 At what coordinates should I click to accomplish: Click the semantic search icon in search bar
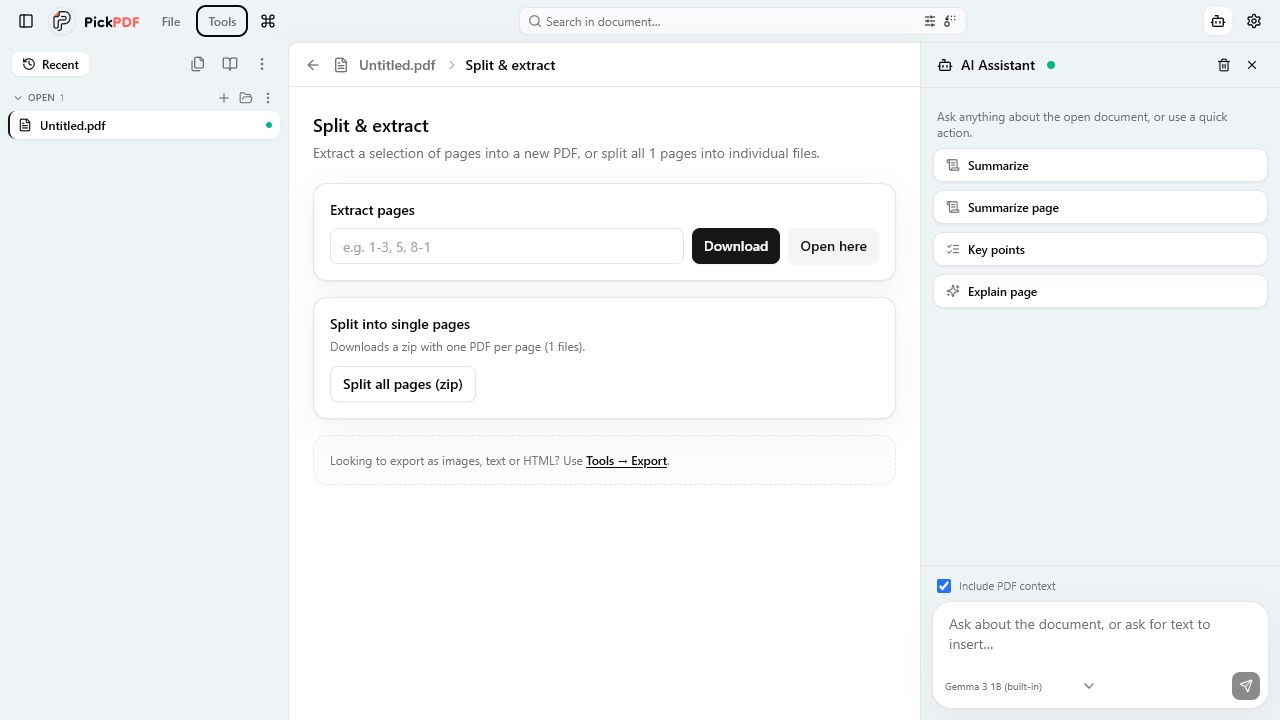tap(950, 21)
